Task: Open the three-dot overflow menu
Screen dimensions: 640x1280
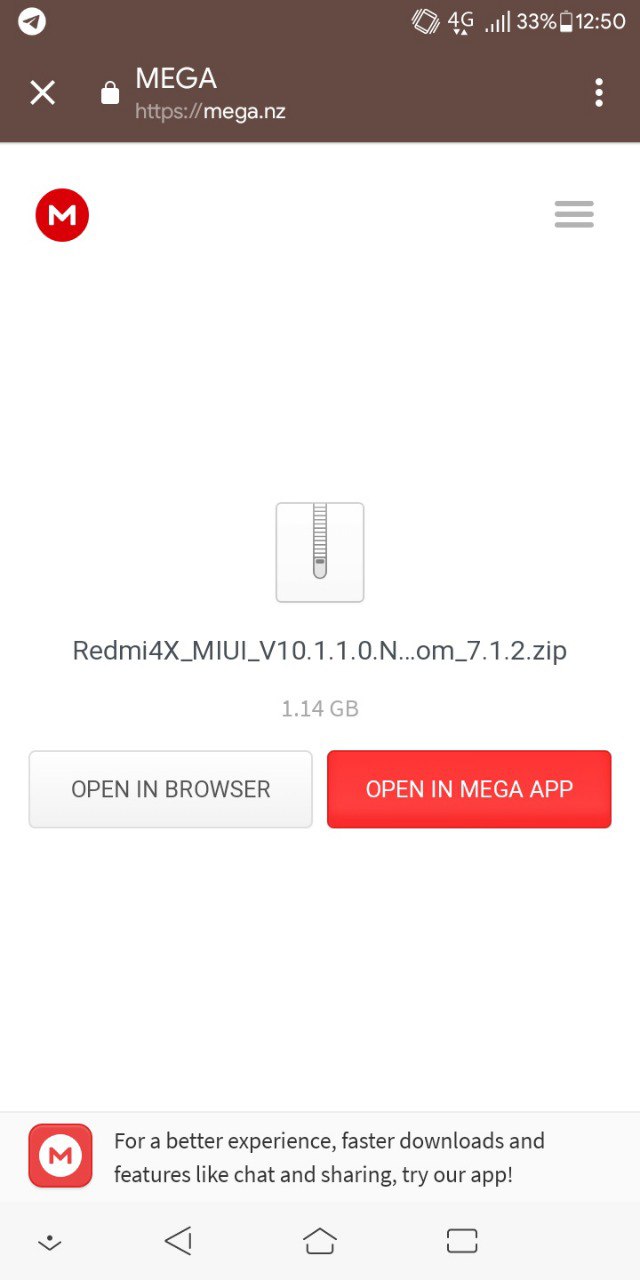Action: coord(599,92)
